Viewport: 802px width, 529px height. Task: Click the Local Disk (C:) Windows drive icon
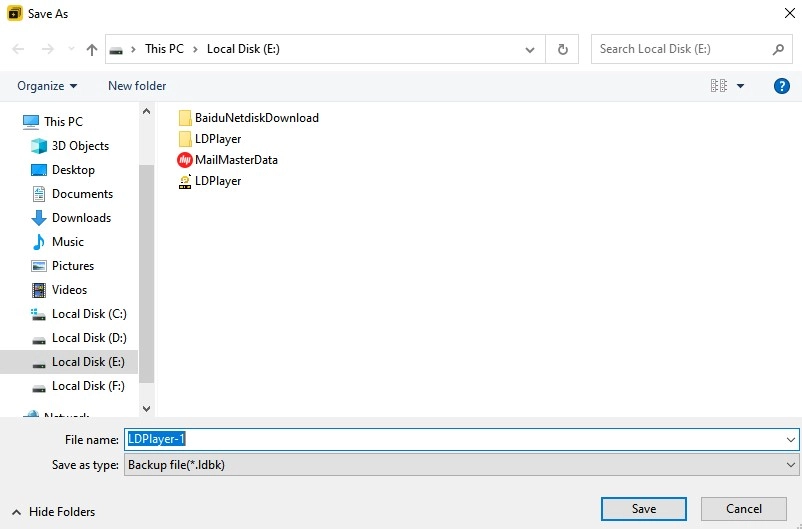39,314
